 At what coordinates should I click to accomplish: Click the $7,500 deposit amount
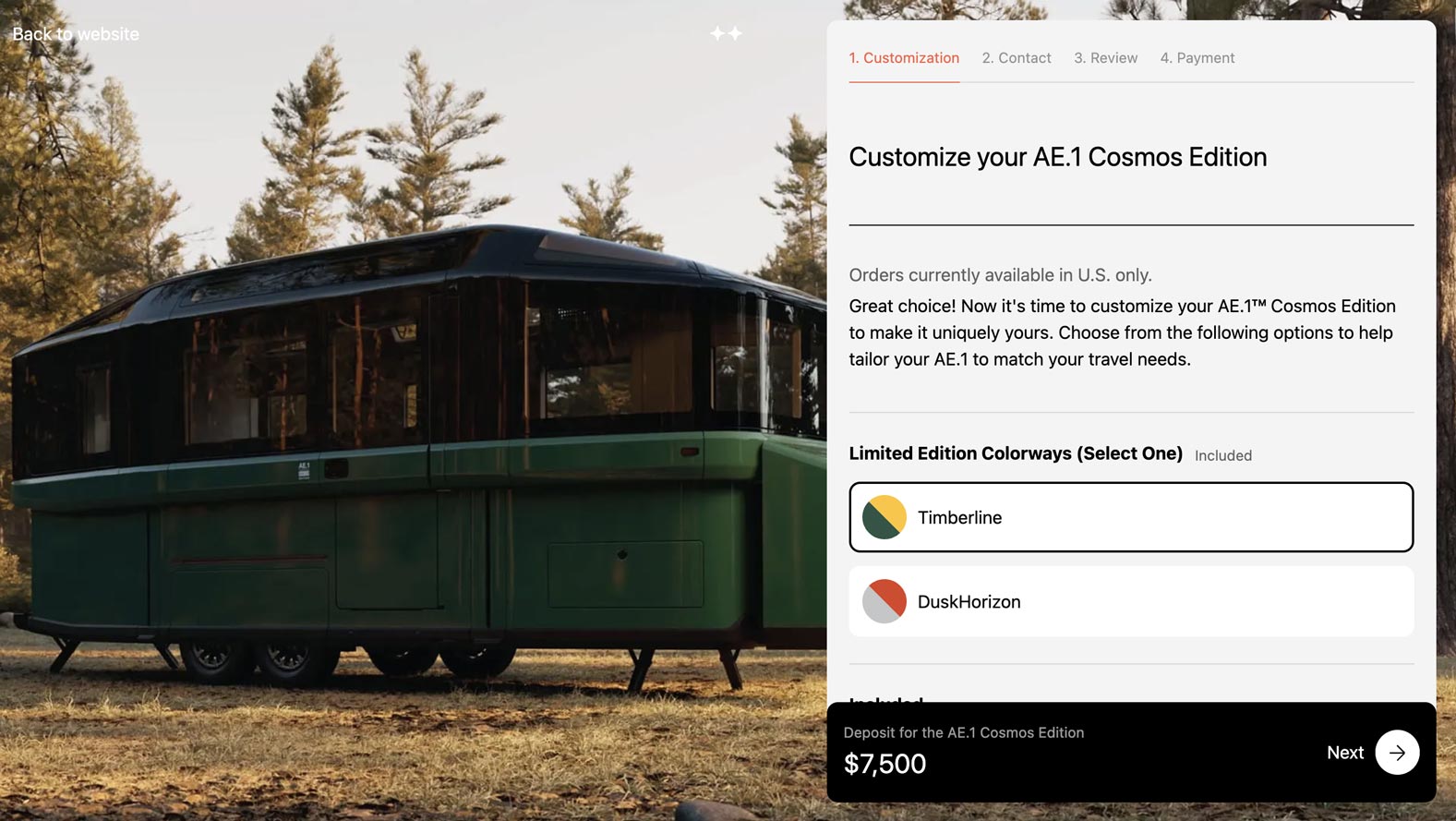click(x=884, y=764)
